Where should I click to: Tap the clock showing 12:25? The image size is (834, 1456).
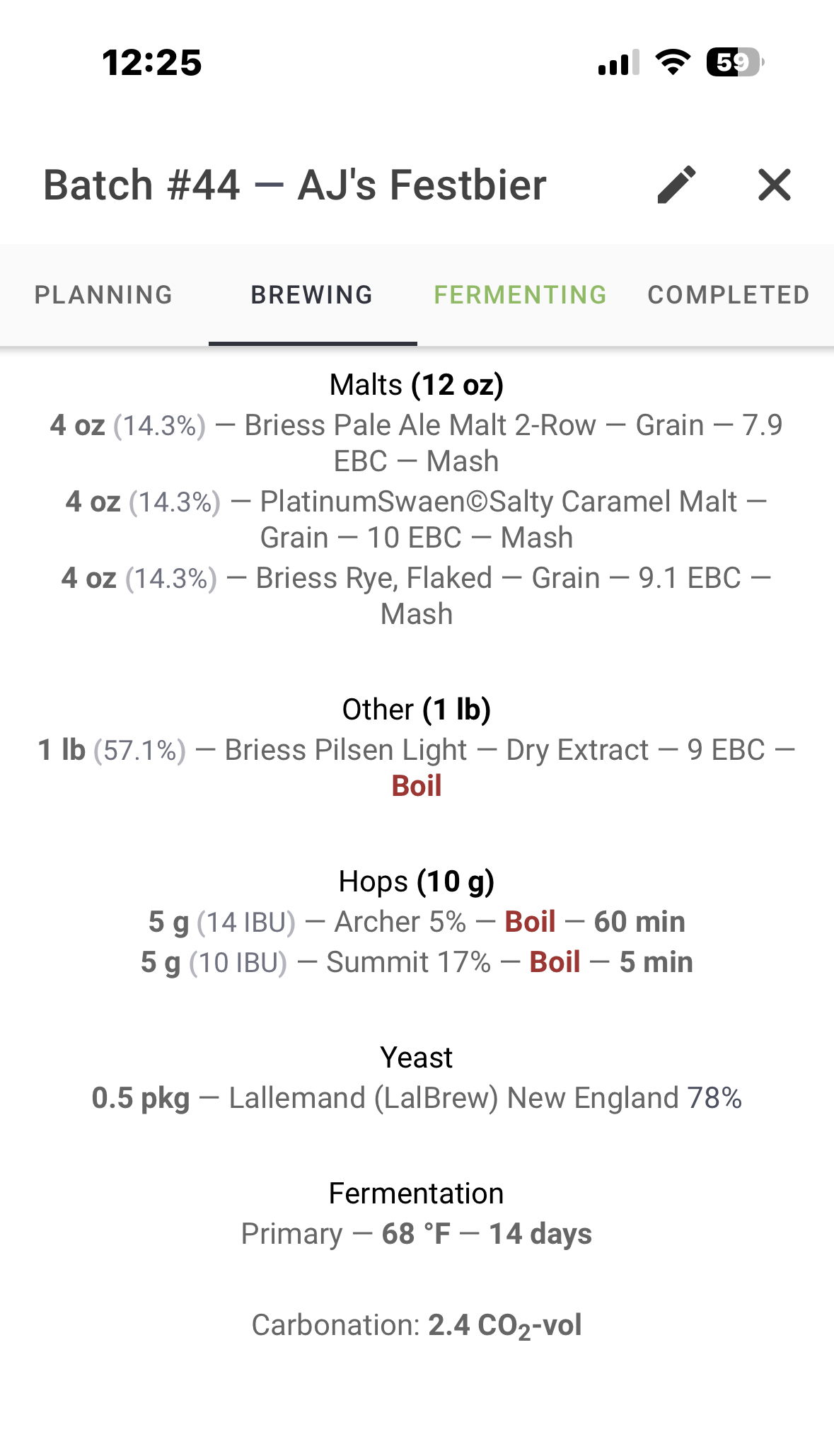[152, 62]
